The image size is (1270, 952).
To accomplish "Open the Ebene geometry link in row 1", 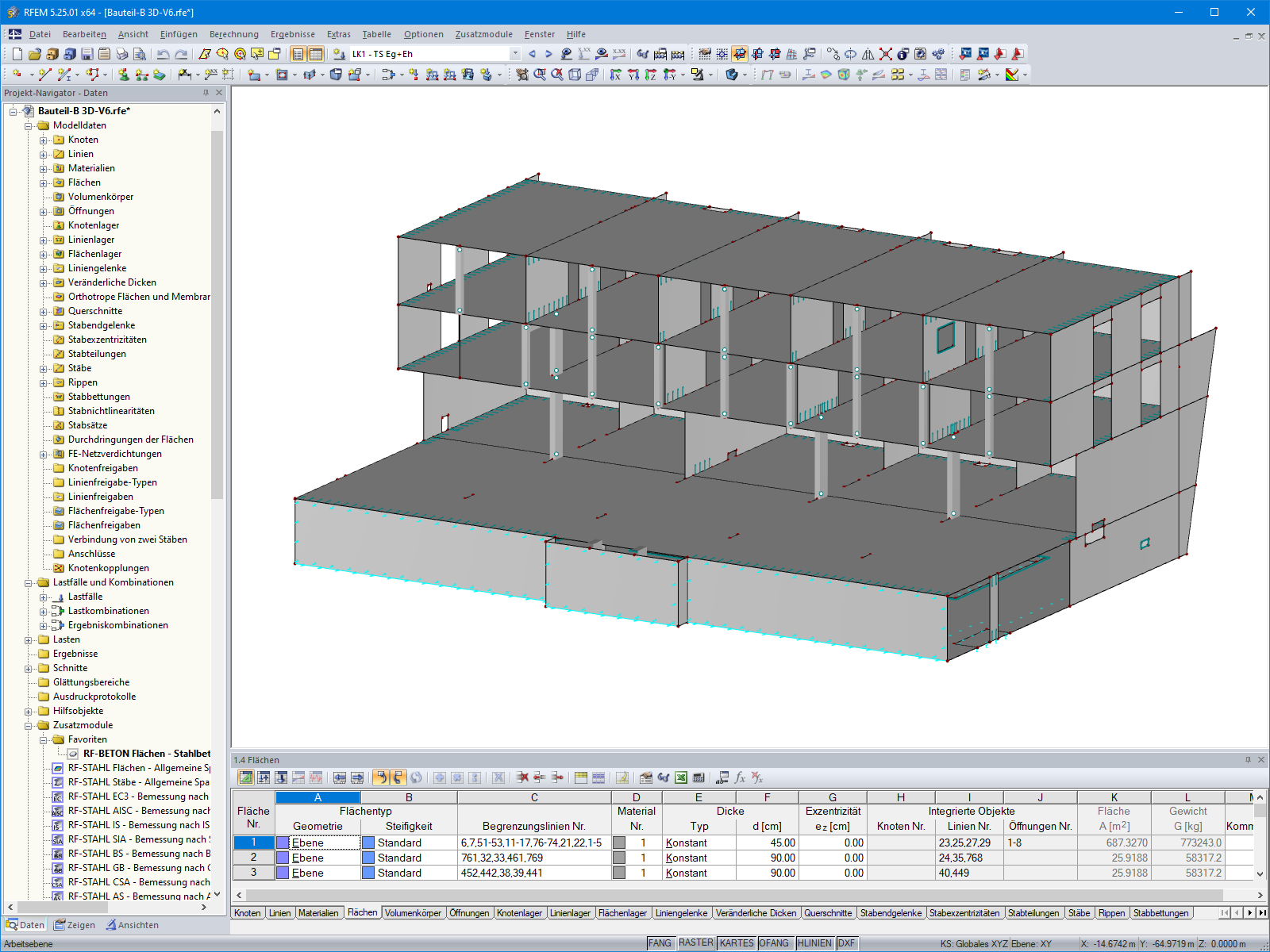I will click(x=308, y=843).
